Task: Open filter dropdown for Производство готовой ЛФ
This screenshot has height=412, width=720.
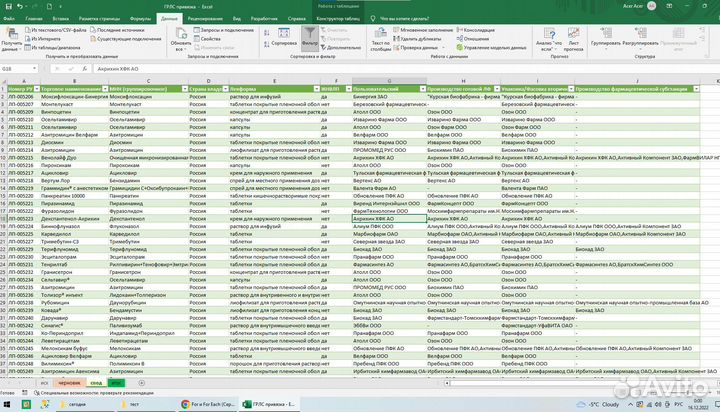Action: click(x=497, y=89)
